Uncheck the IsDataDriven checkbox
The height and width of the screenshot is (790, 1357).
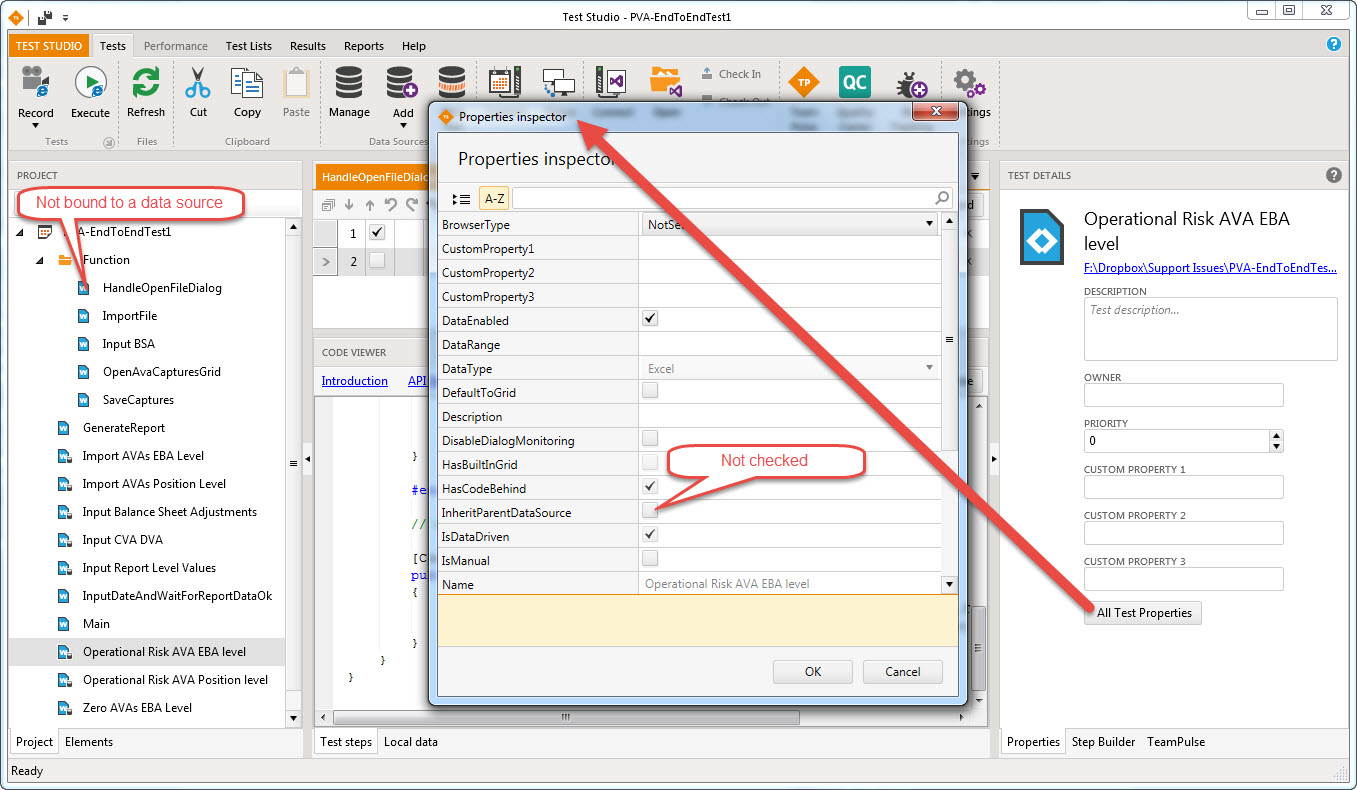click(x=650, y=535)
